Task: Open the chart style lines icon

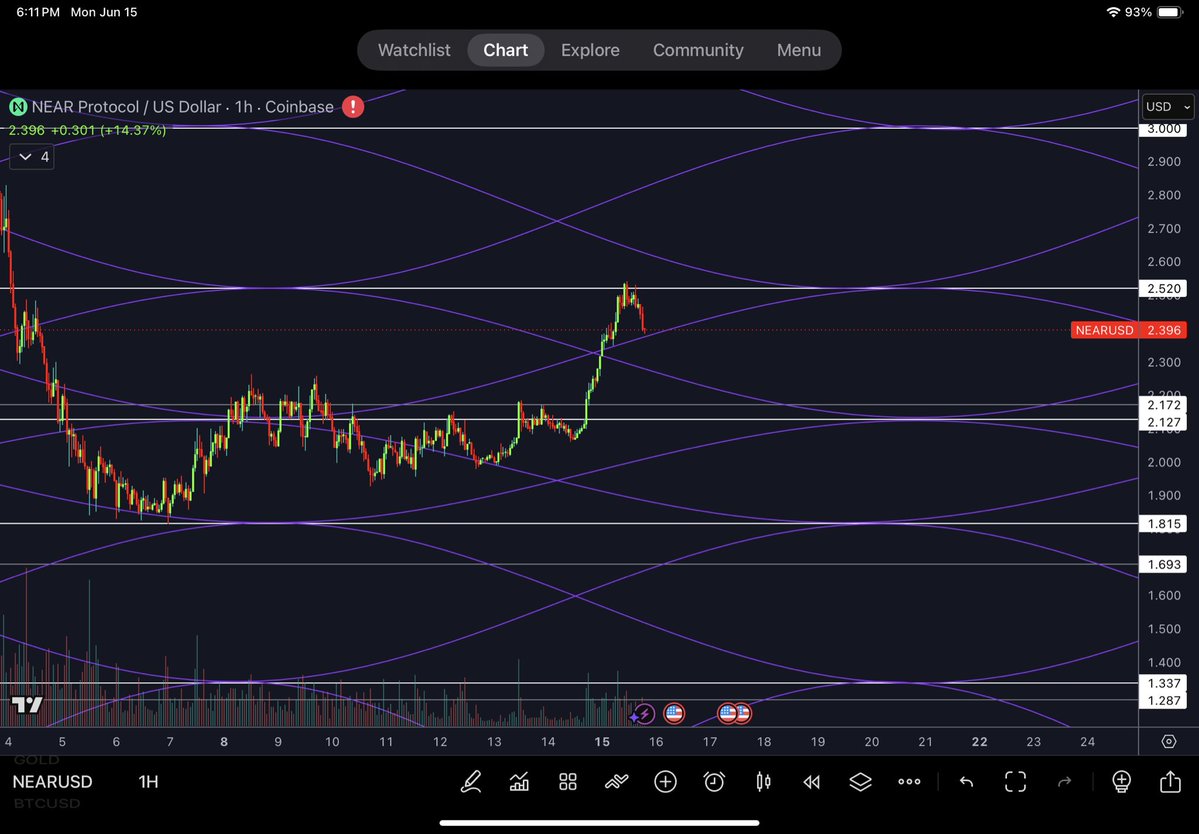Action: point(616,781)
